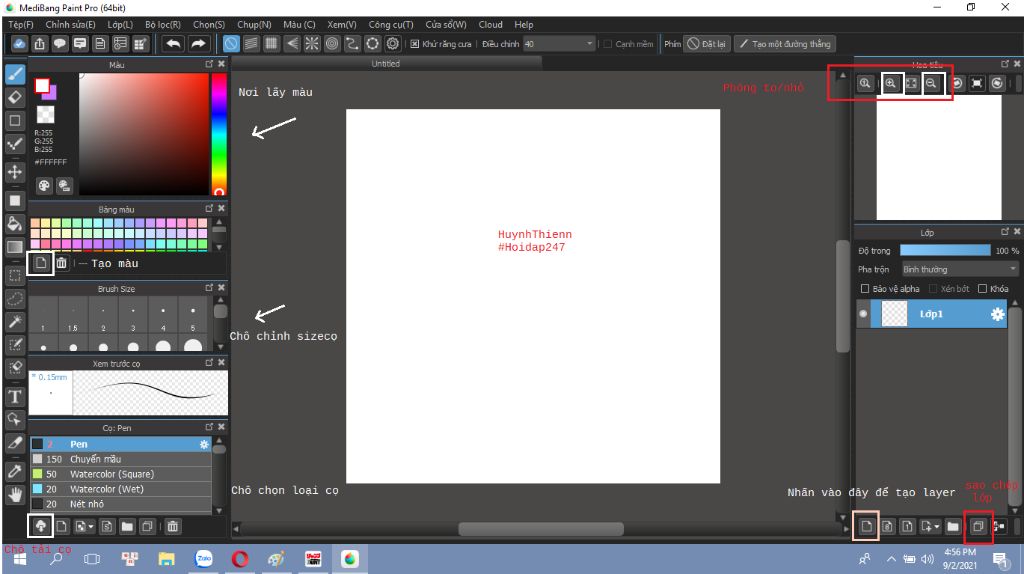Select Watercolor (Wet) brush

pyautogui.click(x=121, y=489)
